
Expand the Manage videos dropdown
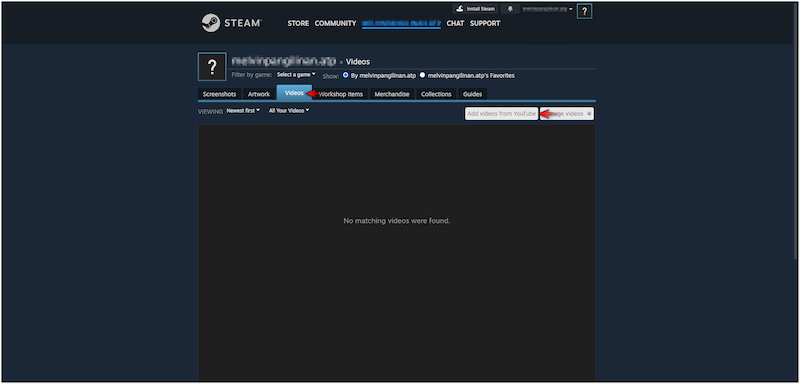[x=567, y=114]
